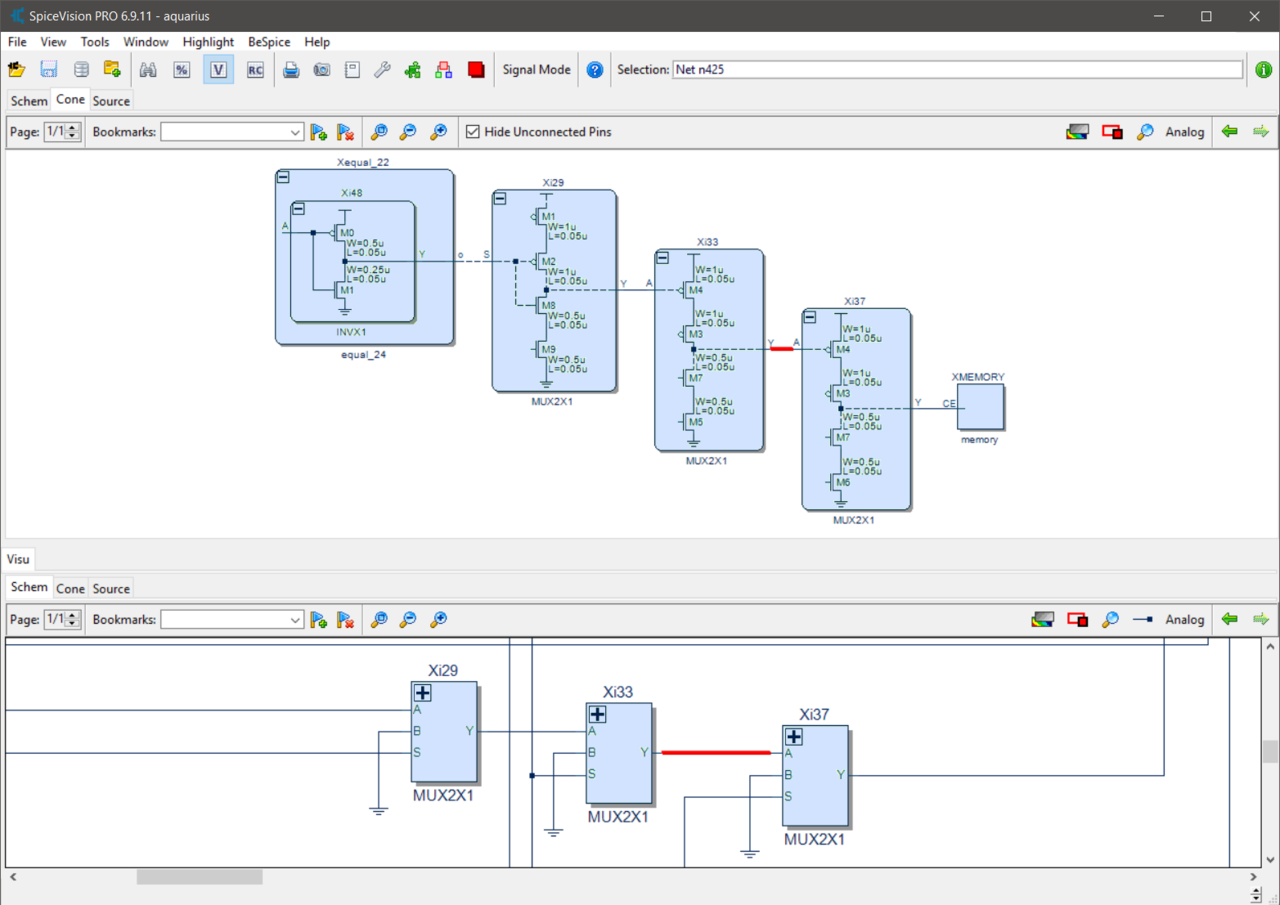Open the wrench settings tool
Viewport: 1280px width, 905px height.
pyautogui.click(x=382, y=70)
